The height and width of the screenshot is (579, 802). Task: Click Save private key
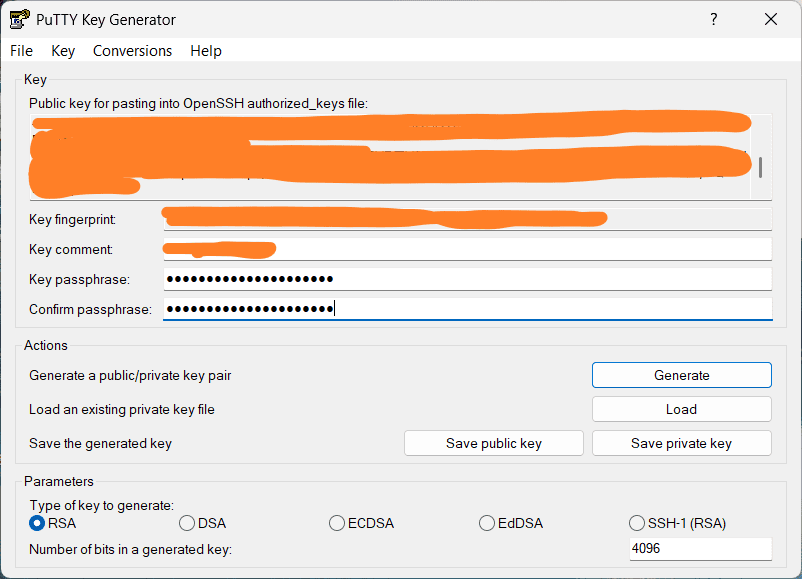pos(682,443)
